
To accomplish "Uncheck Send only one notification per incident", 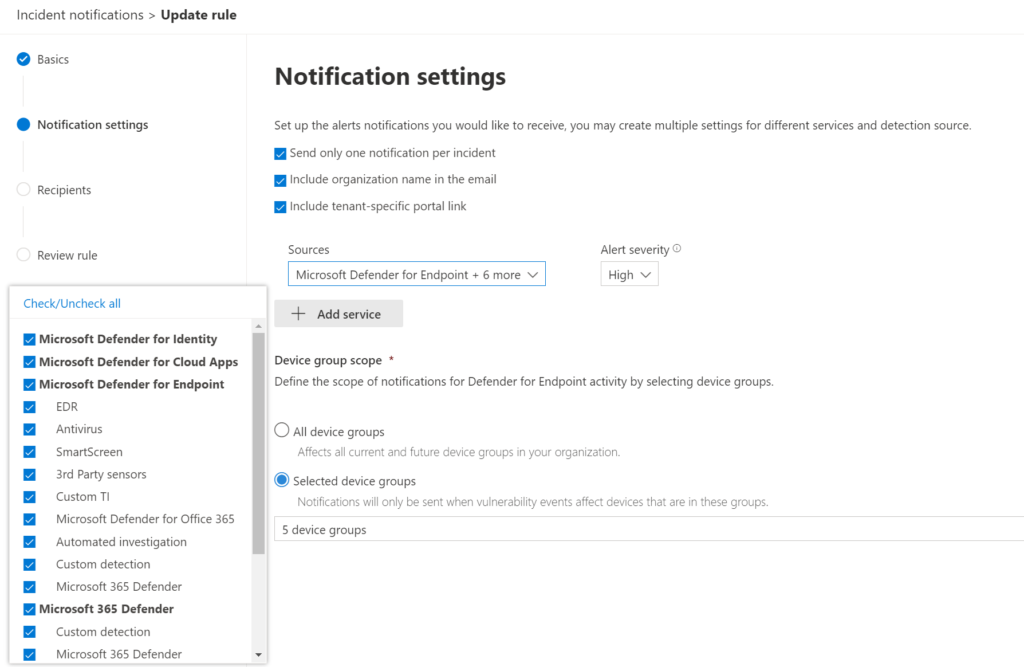I will pos(280,154).
